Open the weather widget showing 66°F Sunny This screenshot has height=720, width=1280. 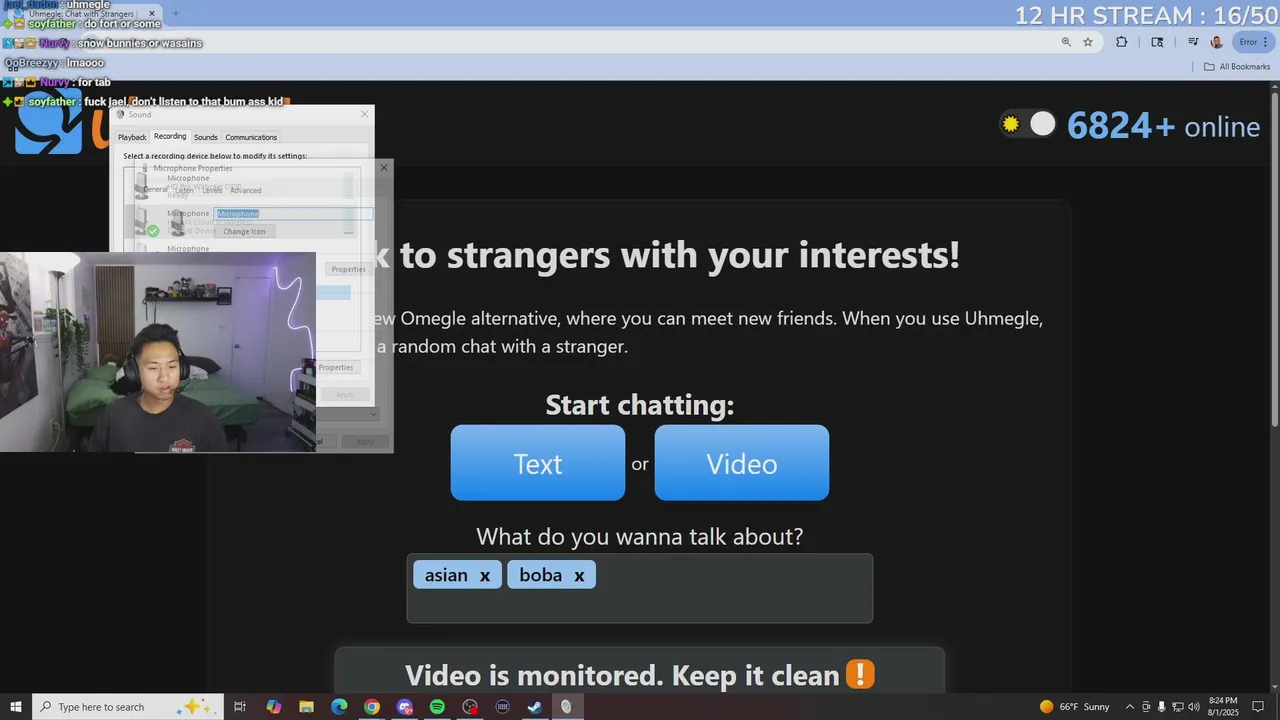click(x=1074, y=707)
